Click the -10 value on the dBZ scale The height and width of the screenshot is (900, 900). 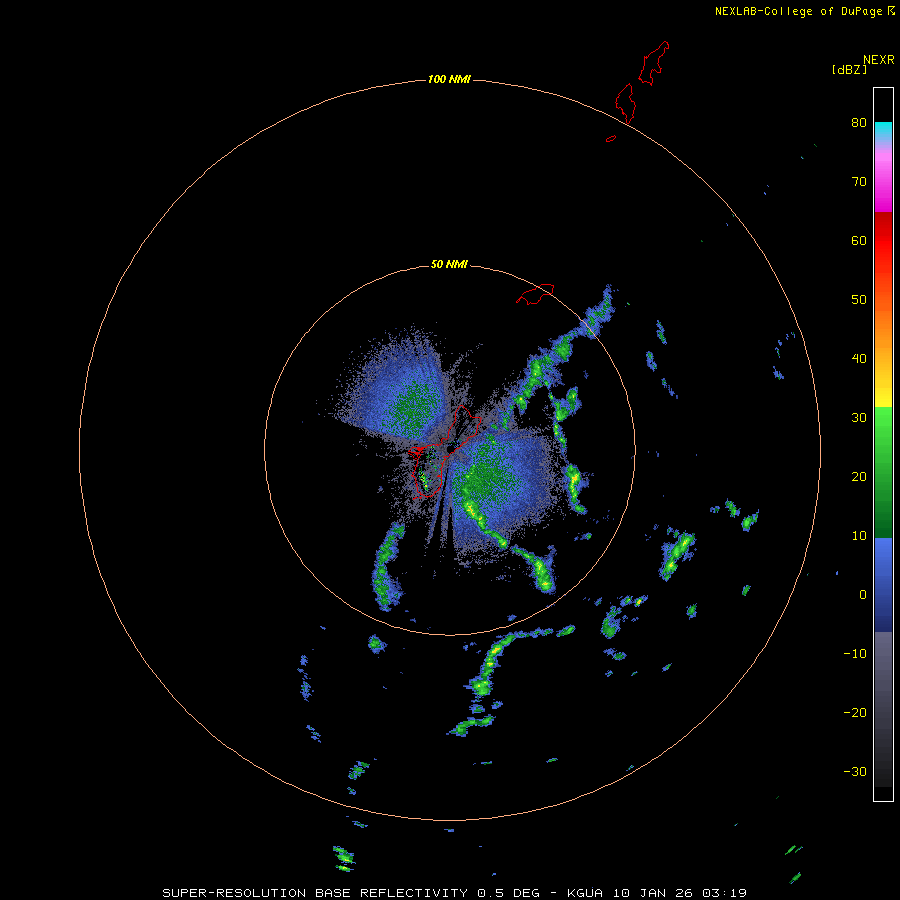point(855,654)
